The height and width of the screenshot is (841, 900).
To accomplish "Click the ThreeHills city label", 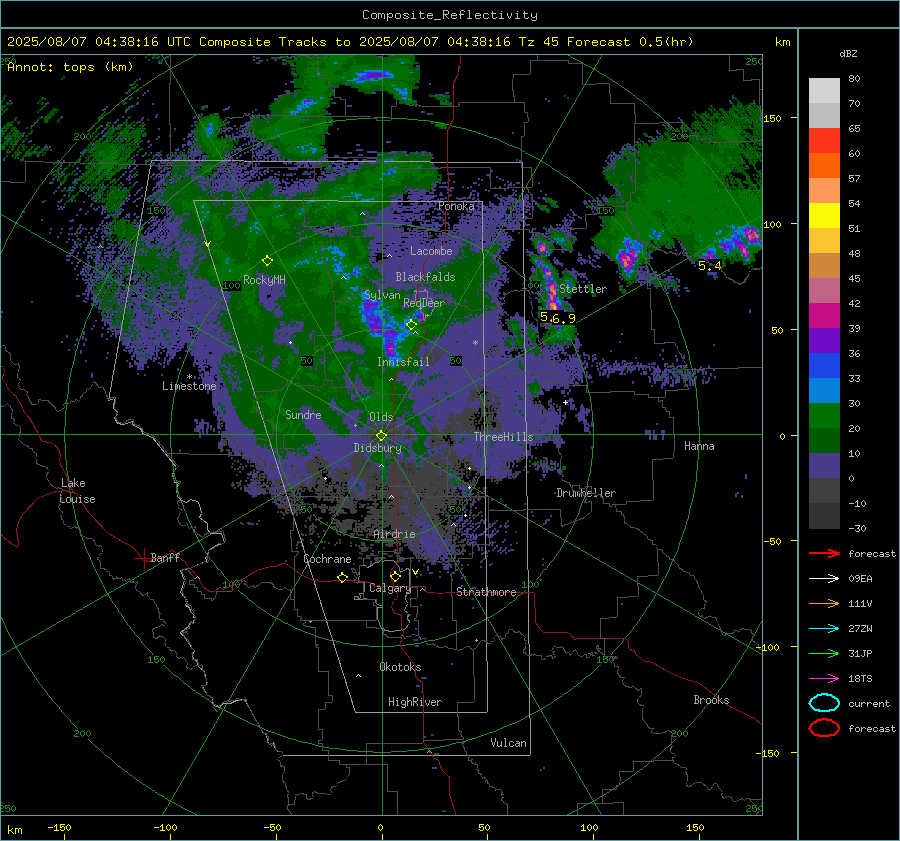I will coord(503,437).
